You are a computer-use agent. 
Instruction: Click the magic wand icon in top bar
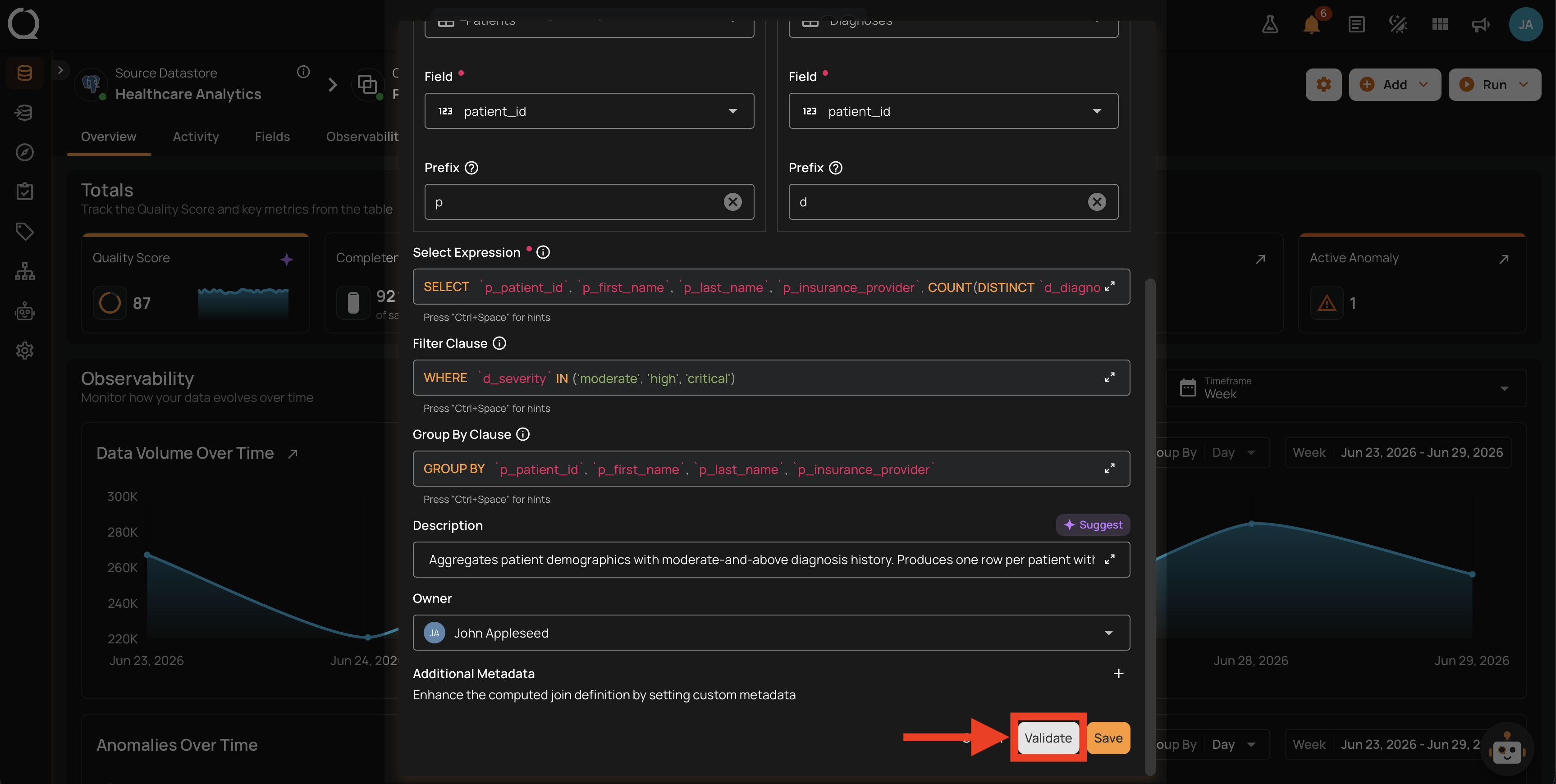pyautogui.click(x=1398, y=24)
